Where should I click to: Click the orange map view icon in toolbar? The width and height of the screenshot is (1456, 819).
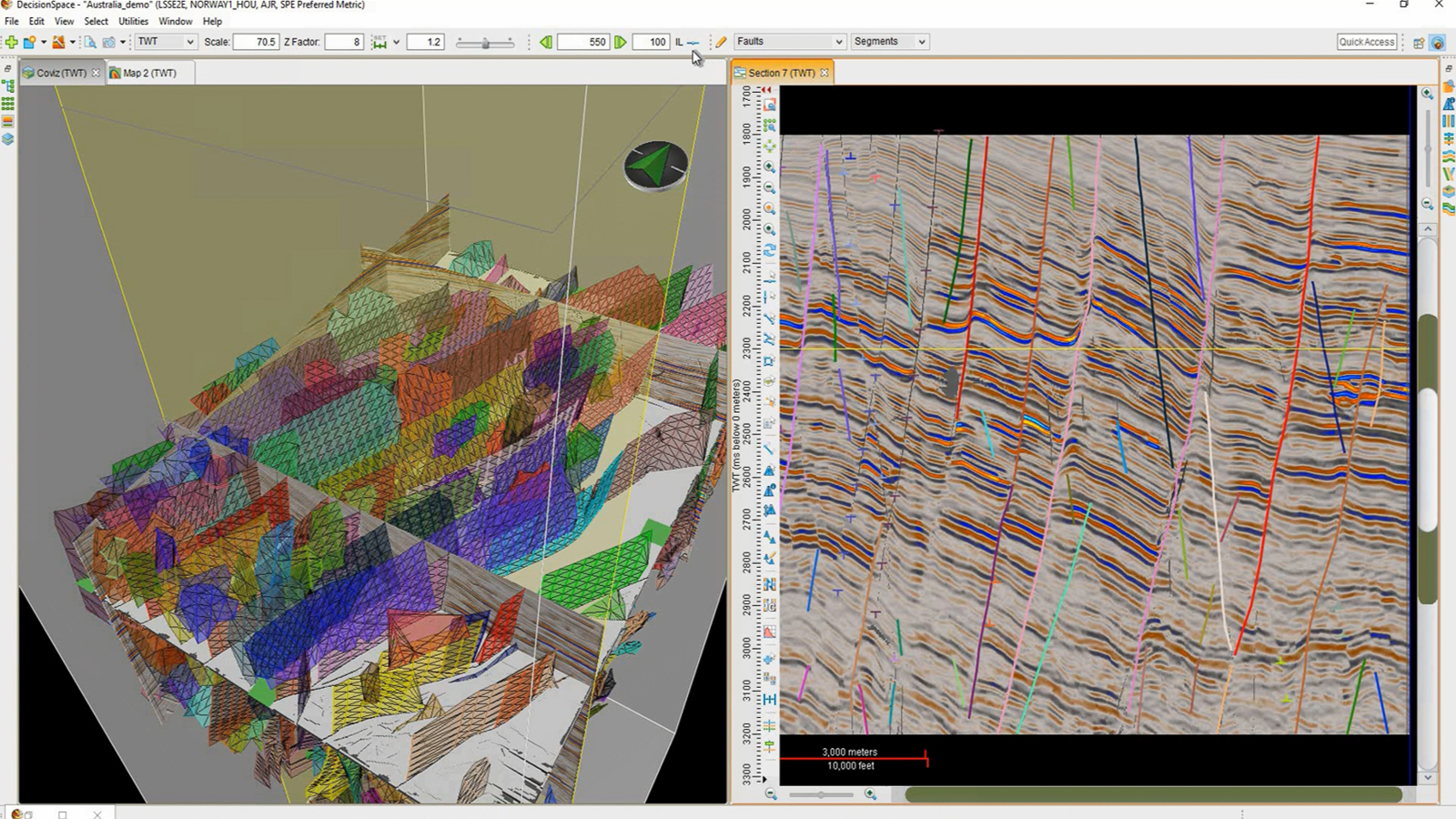click(58, 42)
